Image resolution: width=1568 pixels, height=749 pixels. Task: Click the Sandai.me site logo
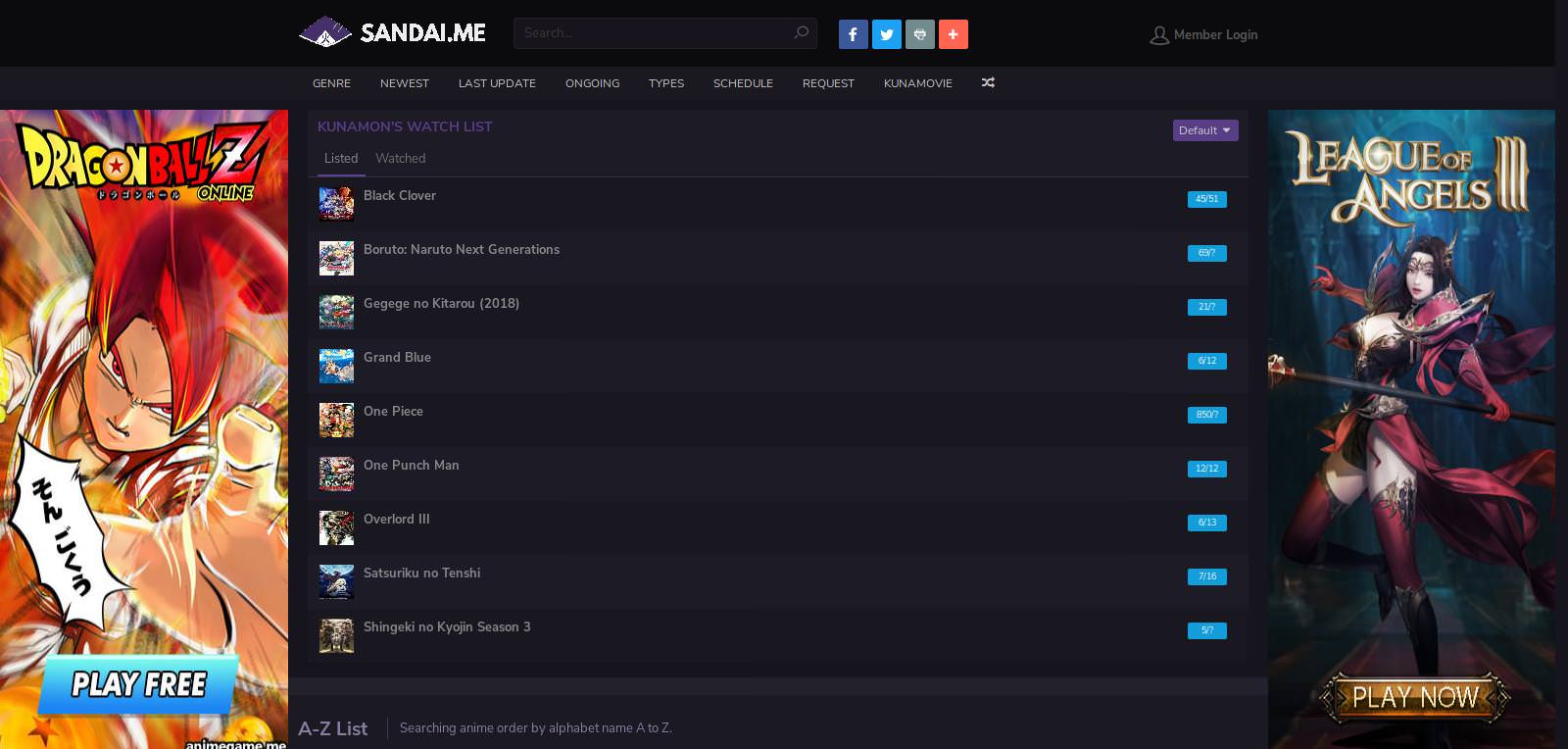pyautogui.click(x=392, y=32)
